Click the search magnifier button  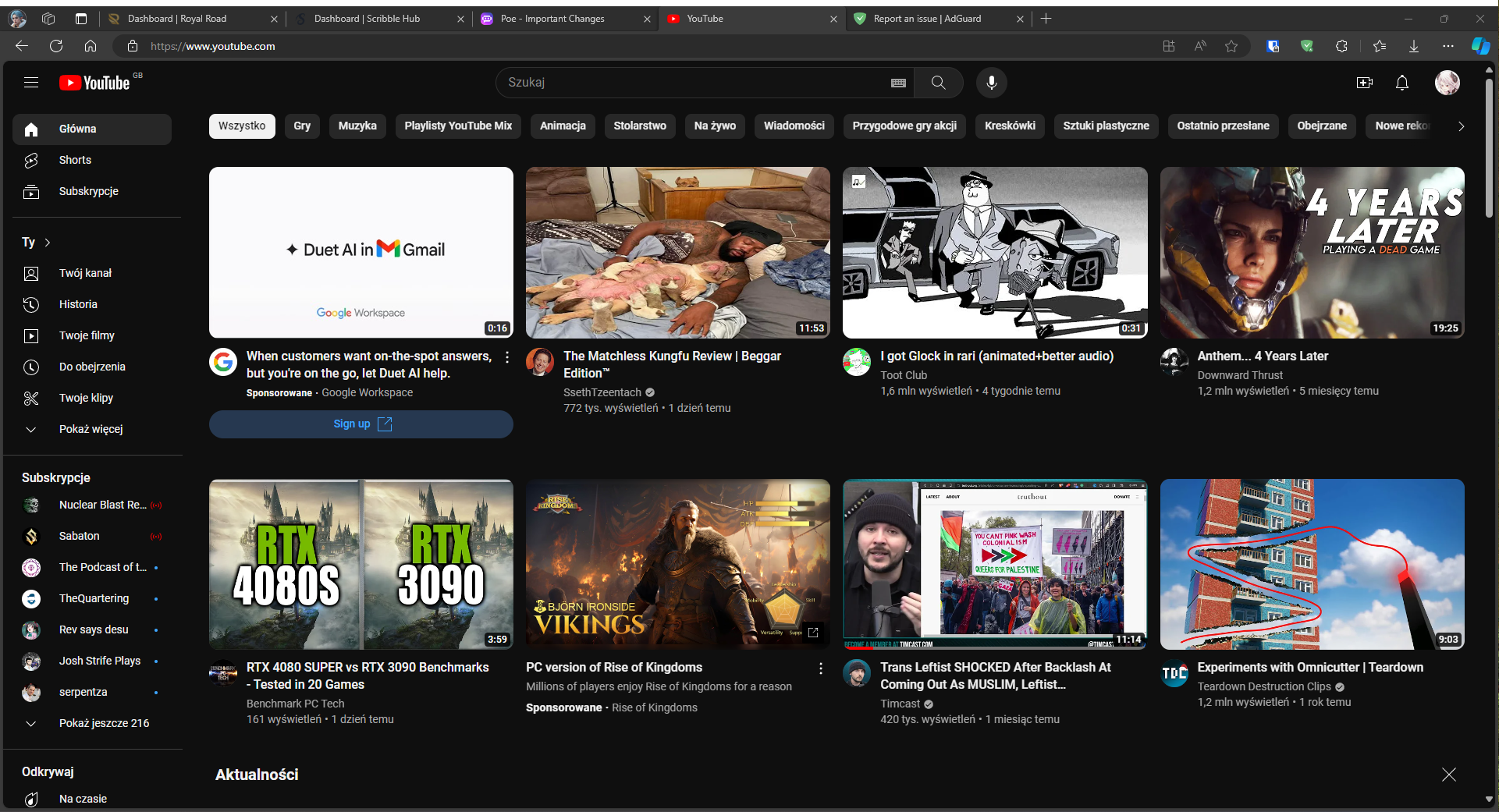(x=938, y=83)
